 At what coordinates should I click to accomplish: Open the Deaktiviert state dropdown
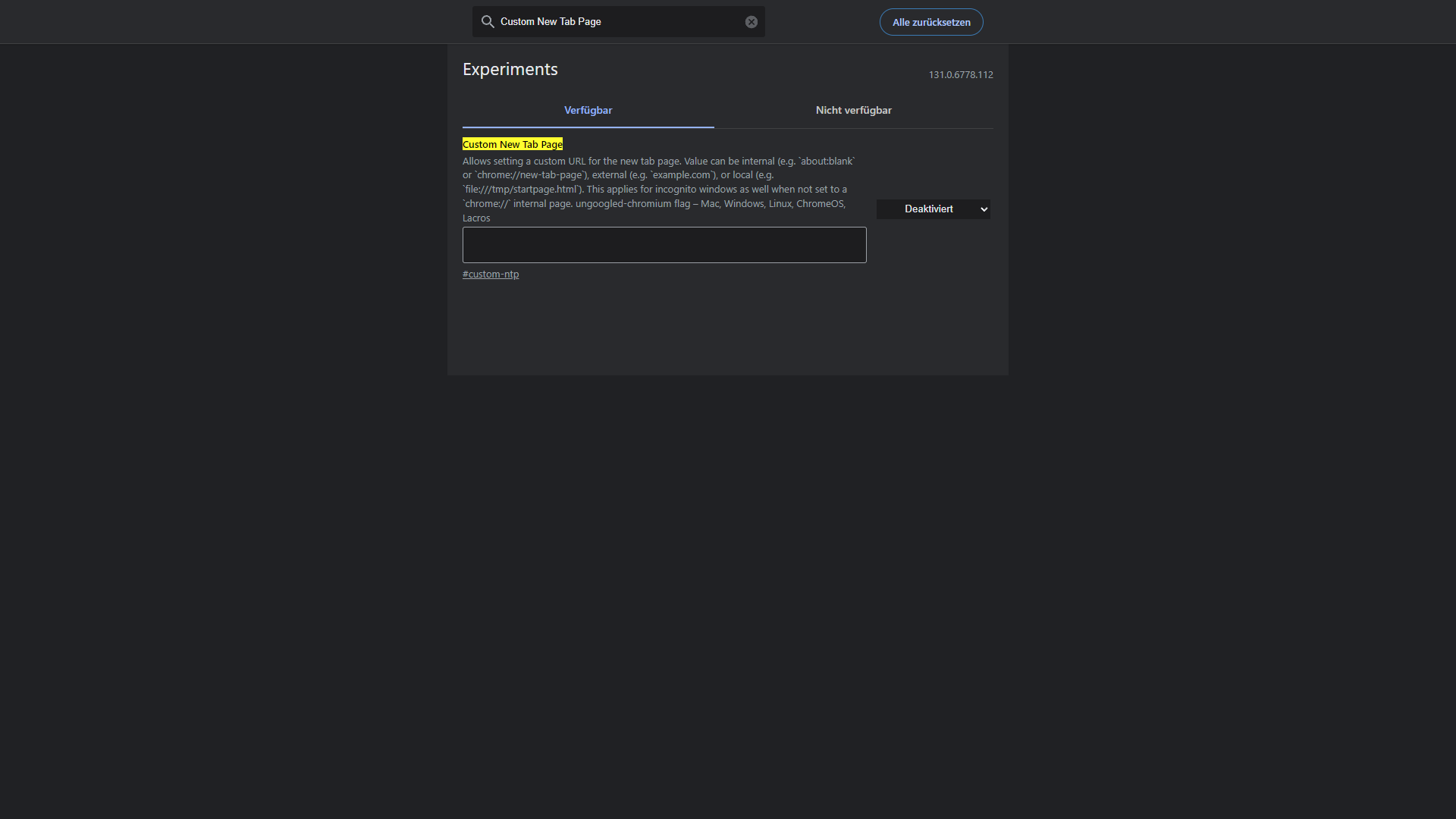pyautogui.click(x=929, y=209)
